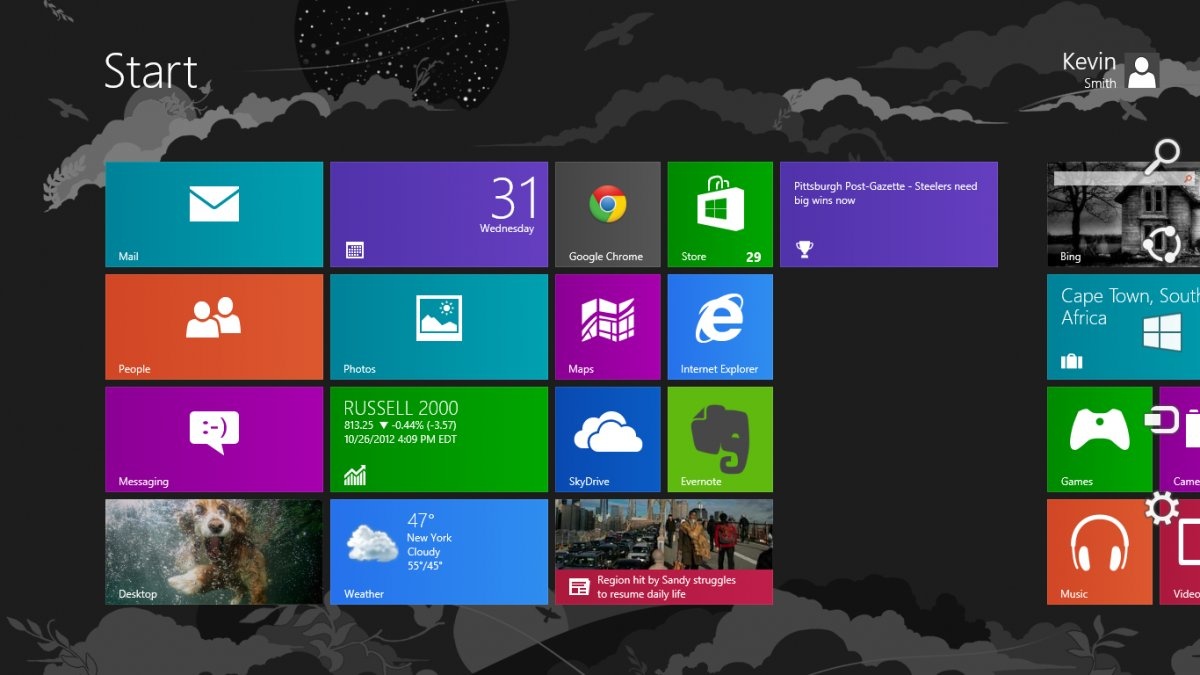Open the Video app
The image size is (1200, 675).
(1180, 551)
